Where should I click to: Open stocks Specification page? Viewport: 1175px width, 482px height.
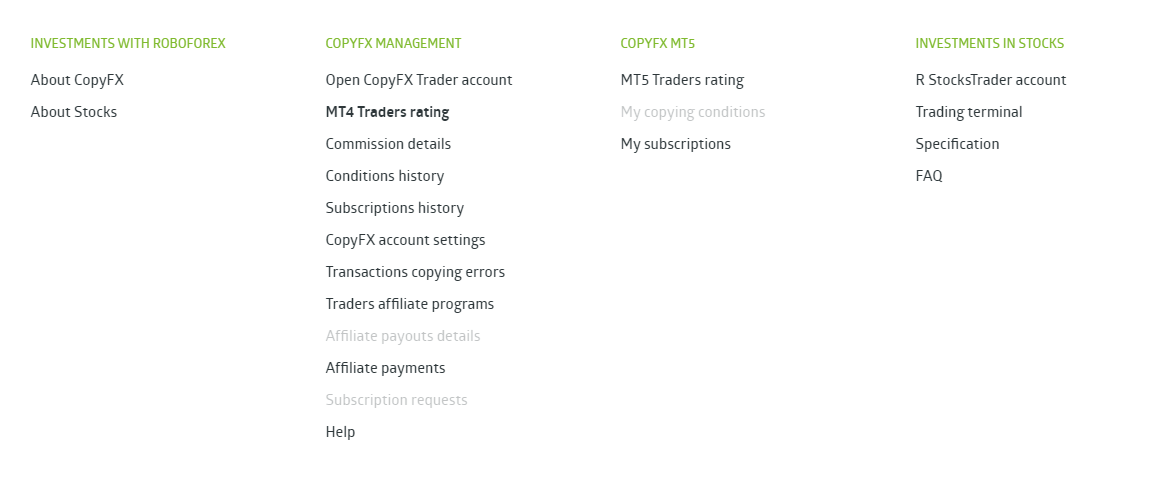click(x=957, y=144)
